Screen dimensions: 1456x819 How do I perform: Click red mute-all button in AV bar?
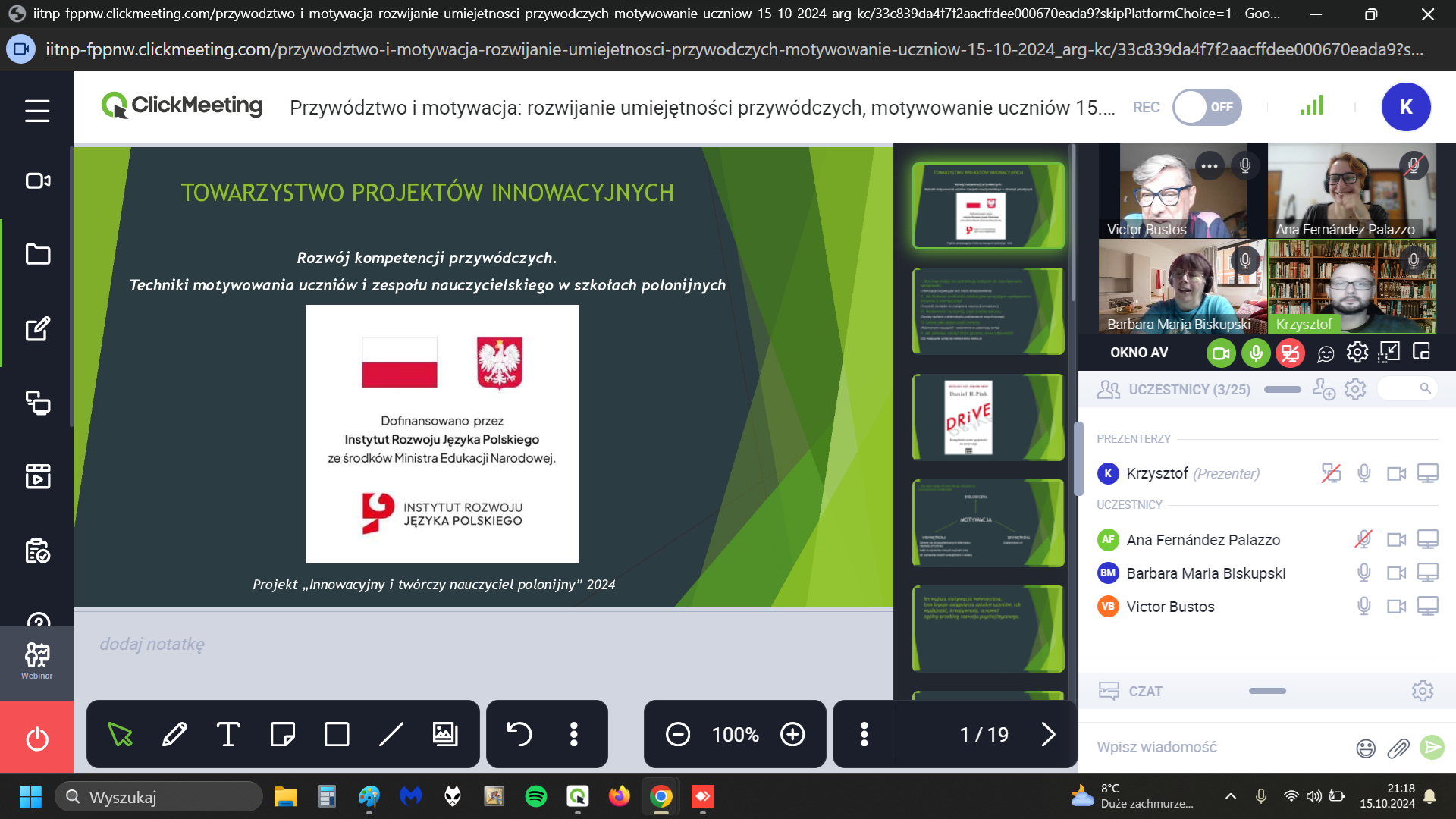1290,353
